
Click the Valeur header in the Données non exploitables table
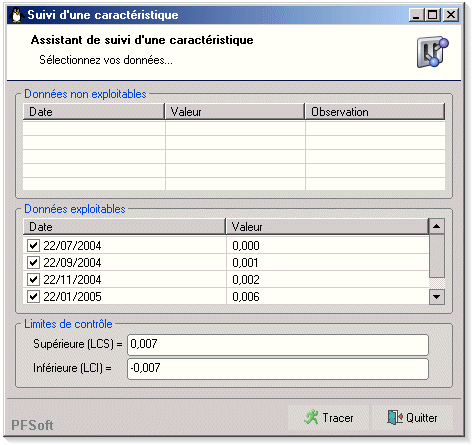coord(235,112)
